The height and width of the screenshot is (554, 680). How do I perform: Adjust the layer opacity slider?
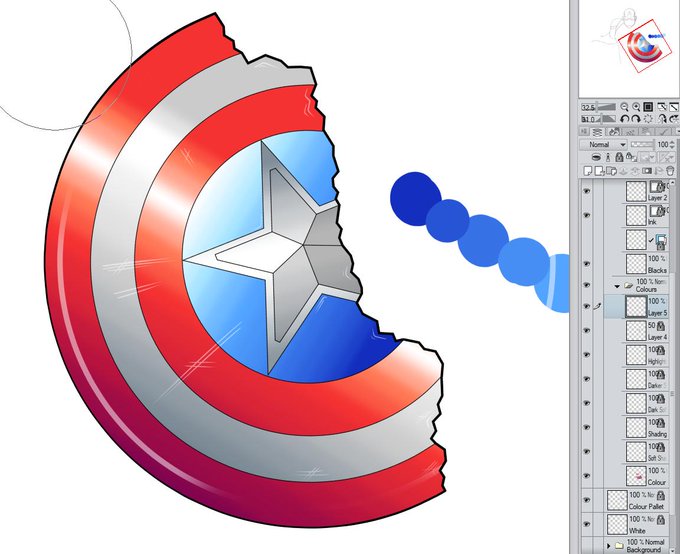[642, 144]
